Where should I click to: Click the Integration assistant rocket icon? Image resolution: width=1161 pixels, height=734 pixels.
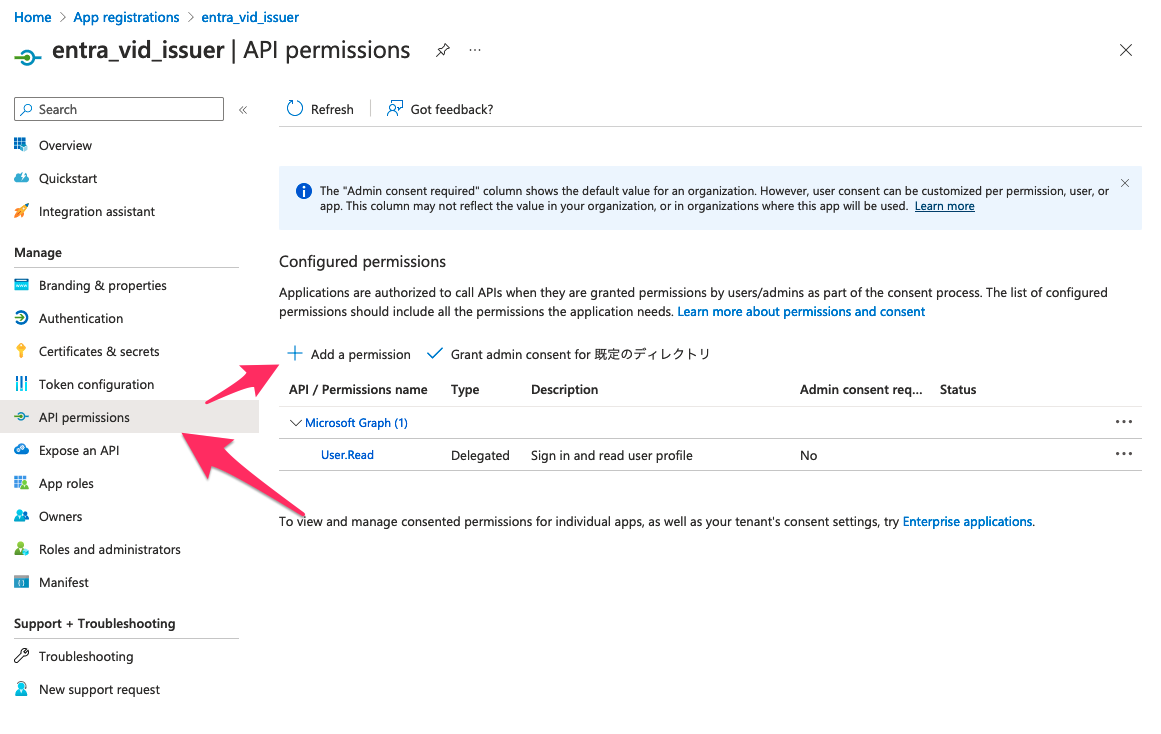pos(21,211)
